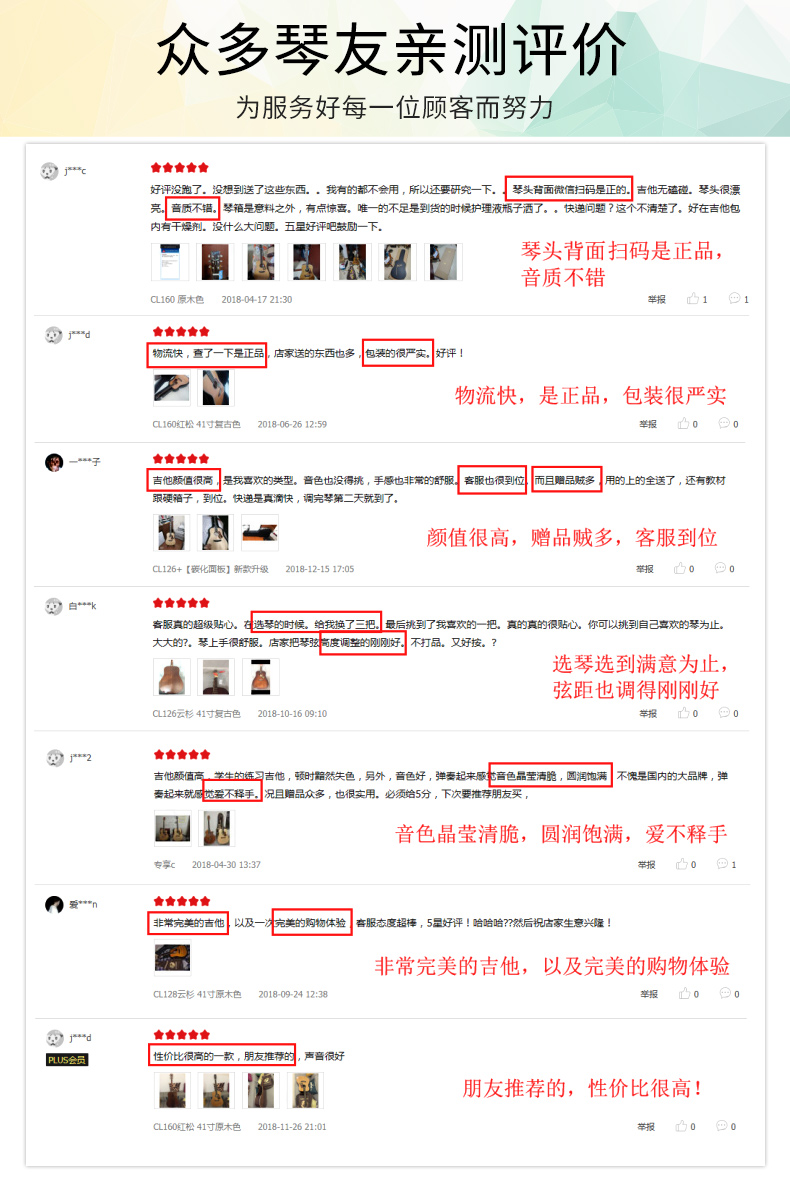Click the avatar of user 一***子

click(54, 462)
